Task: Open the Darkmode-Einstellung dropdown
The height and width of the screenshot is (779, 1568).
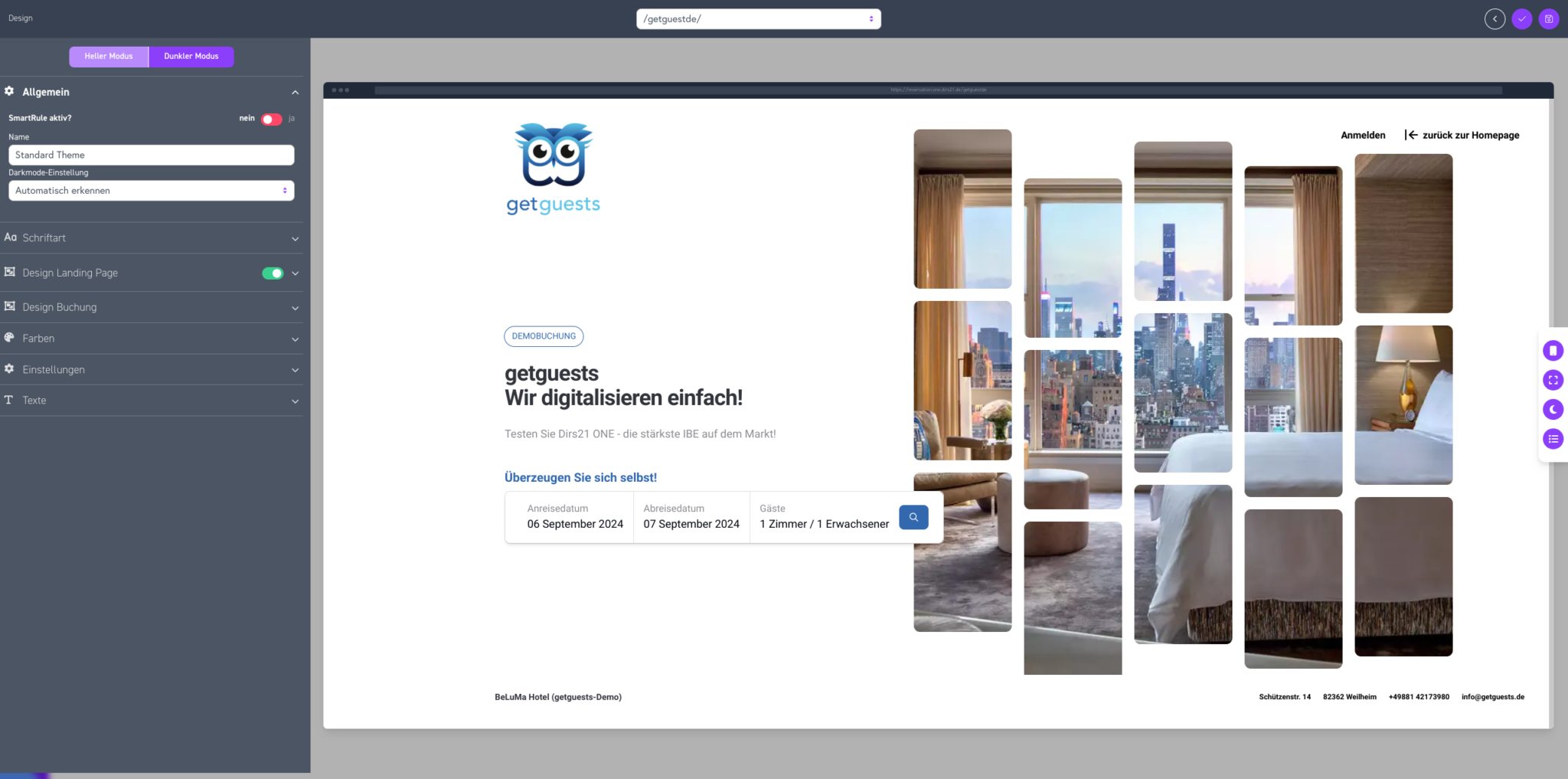Action: point(151,191)
